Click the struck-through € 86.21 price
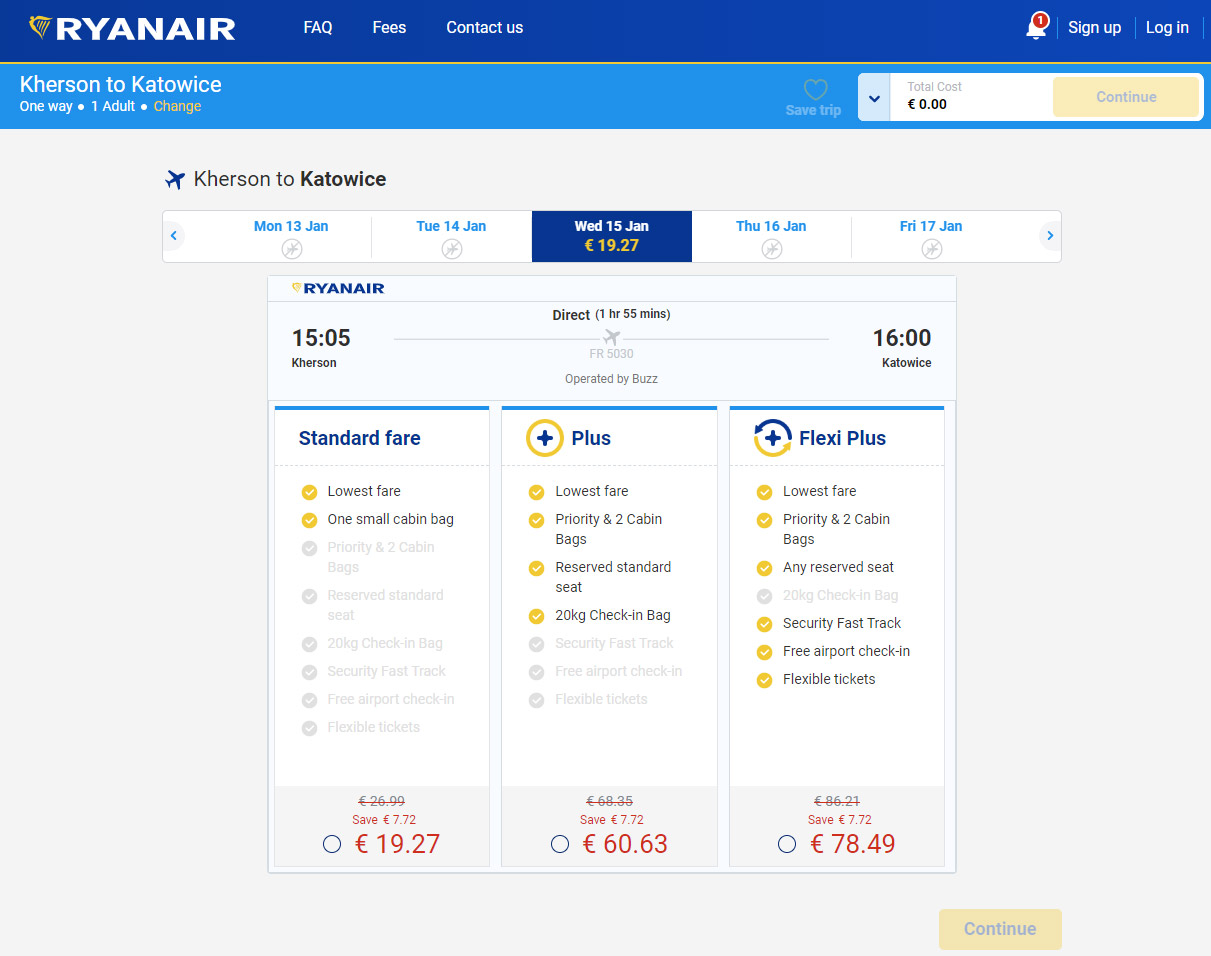The image size is (1211, 956). coord(837,801)
